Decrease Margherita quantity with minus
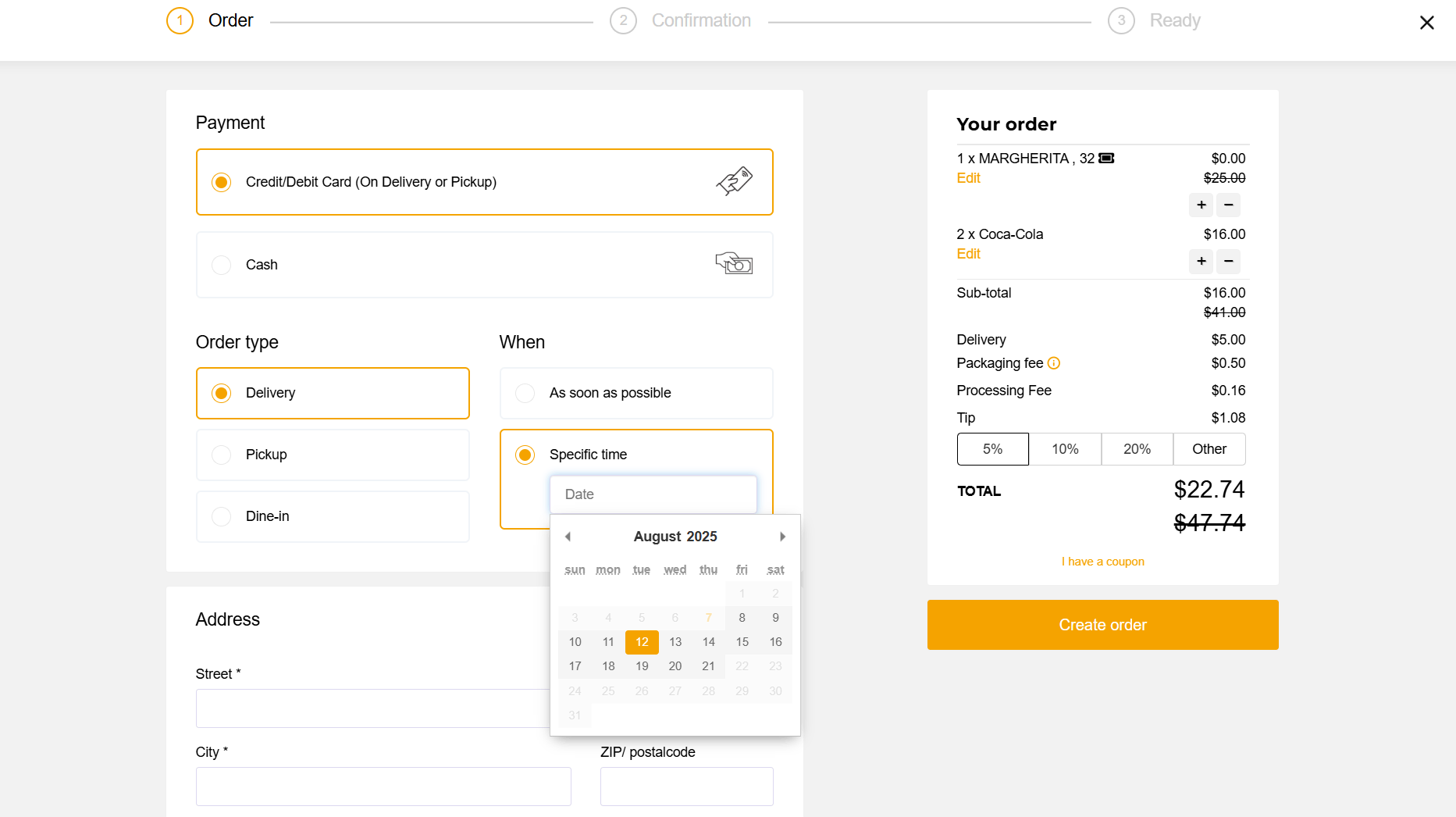The height and width of the screenshot is (817, 1456). coord(1229,205)
